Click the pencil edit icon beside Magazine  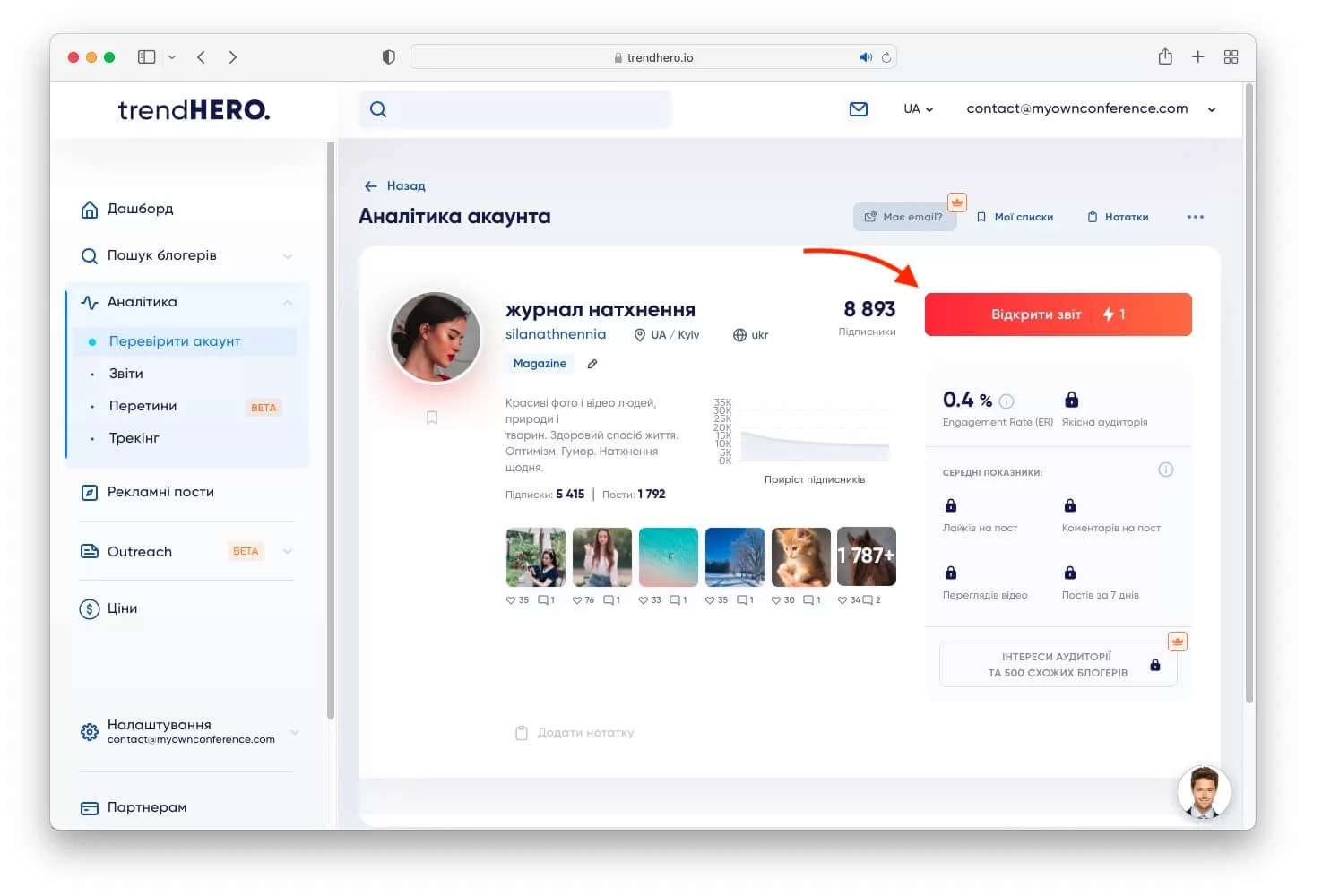click(592, 364)
